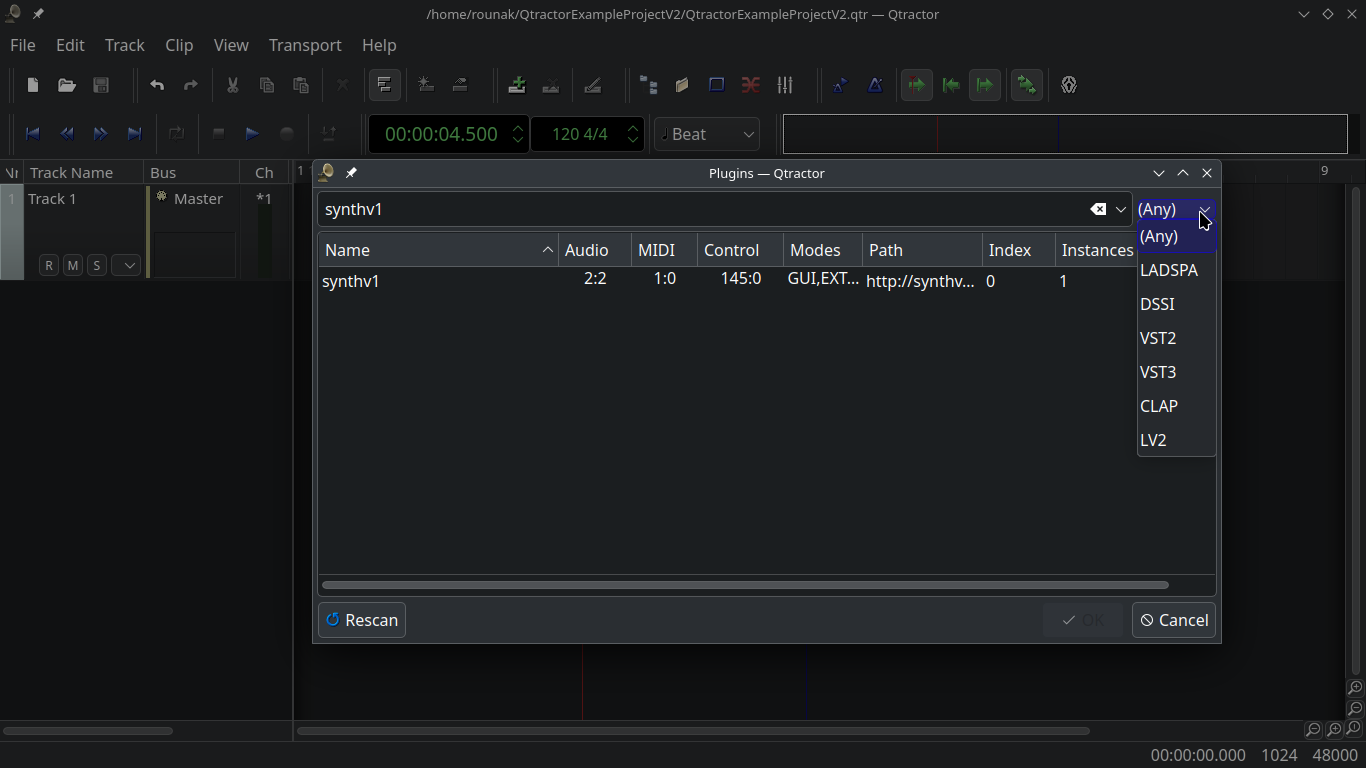This screenshot has width=1366, height=768.
Task: Click the tempo field 120 4/4
Action: [579, 134]
